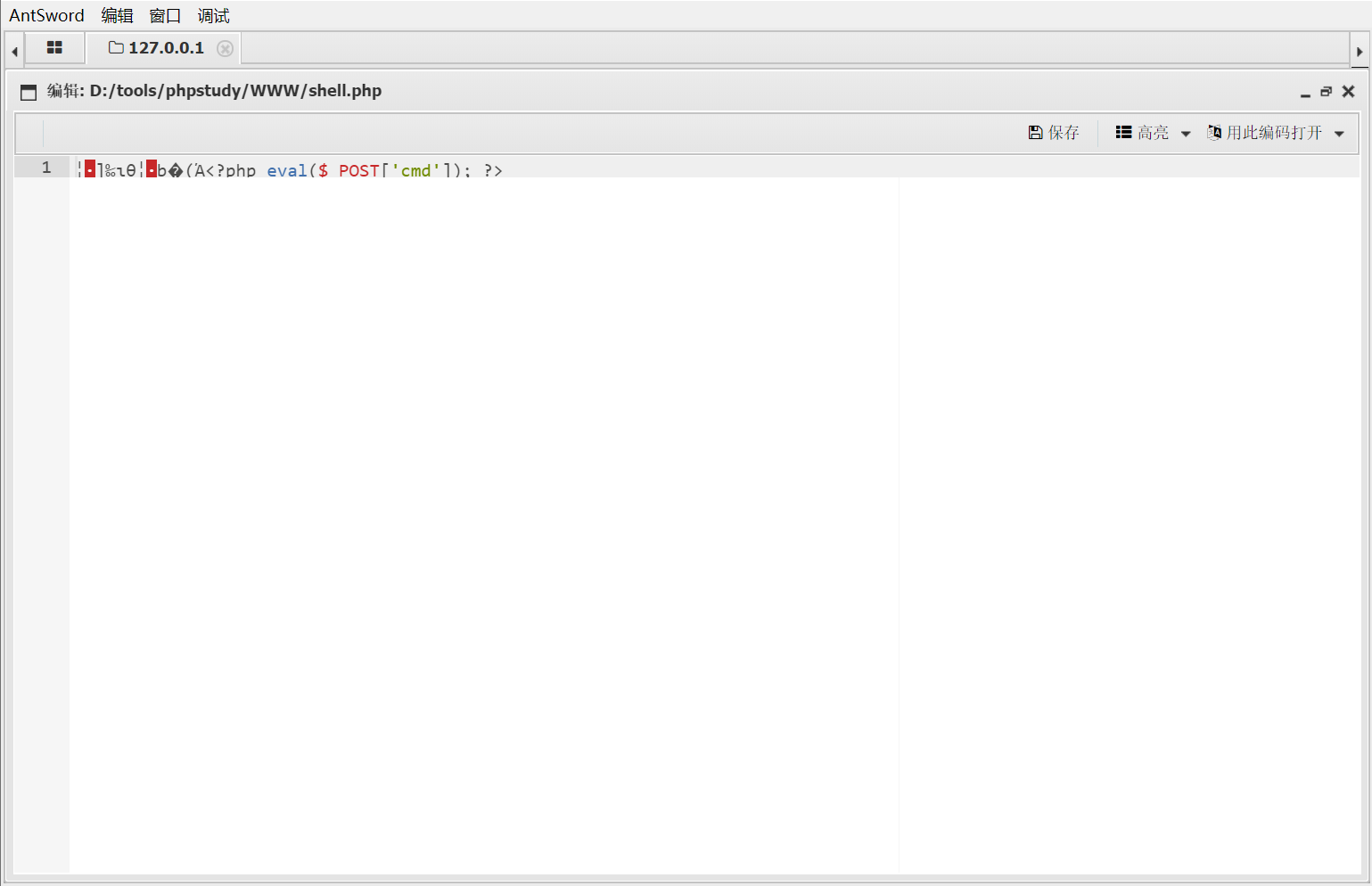Screen dimensions: 1372x886
Task: Close the shell.php editor window
Action: [x=1348, y=91]
